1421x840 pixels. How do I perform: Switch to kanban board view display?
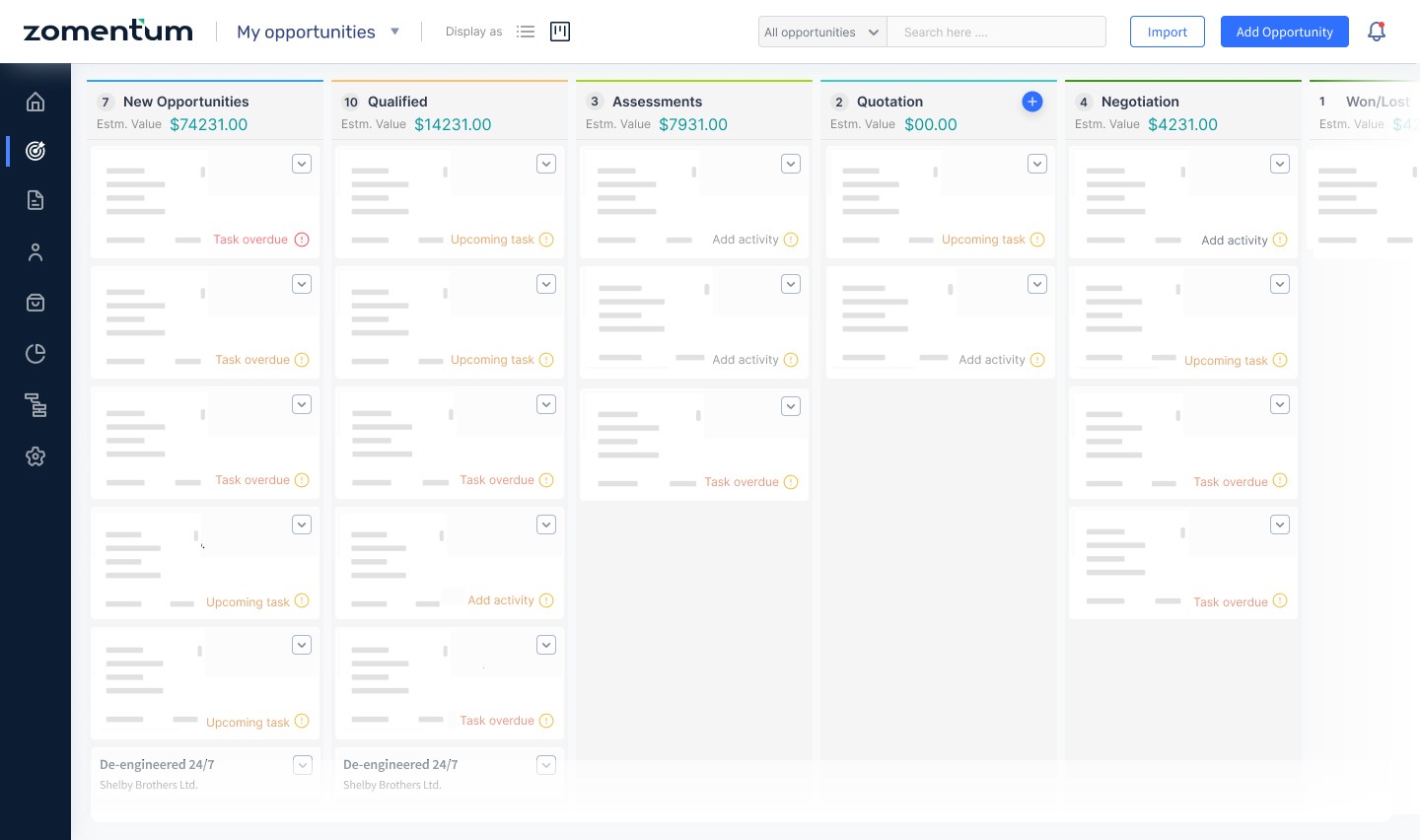560,32
